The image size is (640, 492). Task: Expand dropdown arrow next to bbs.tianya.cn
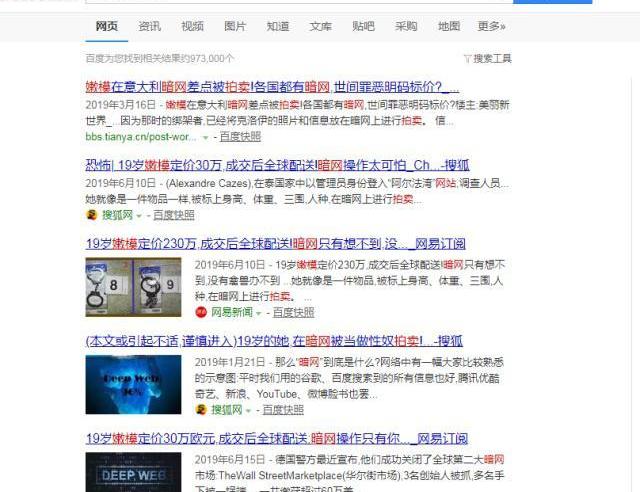[206, 138]
